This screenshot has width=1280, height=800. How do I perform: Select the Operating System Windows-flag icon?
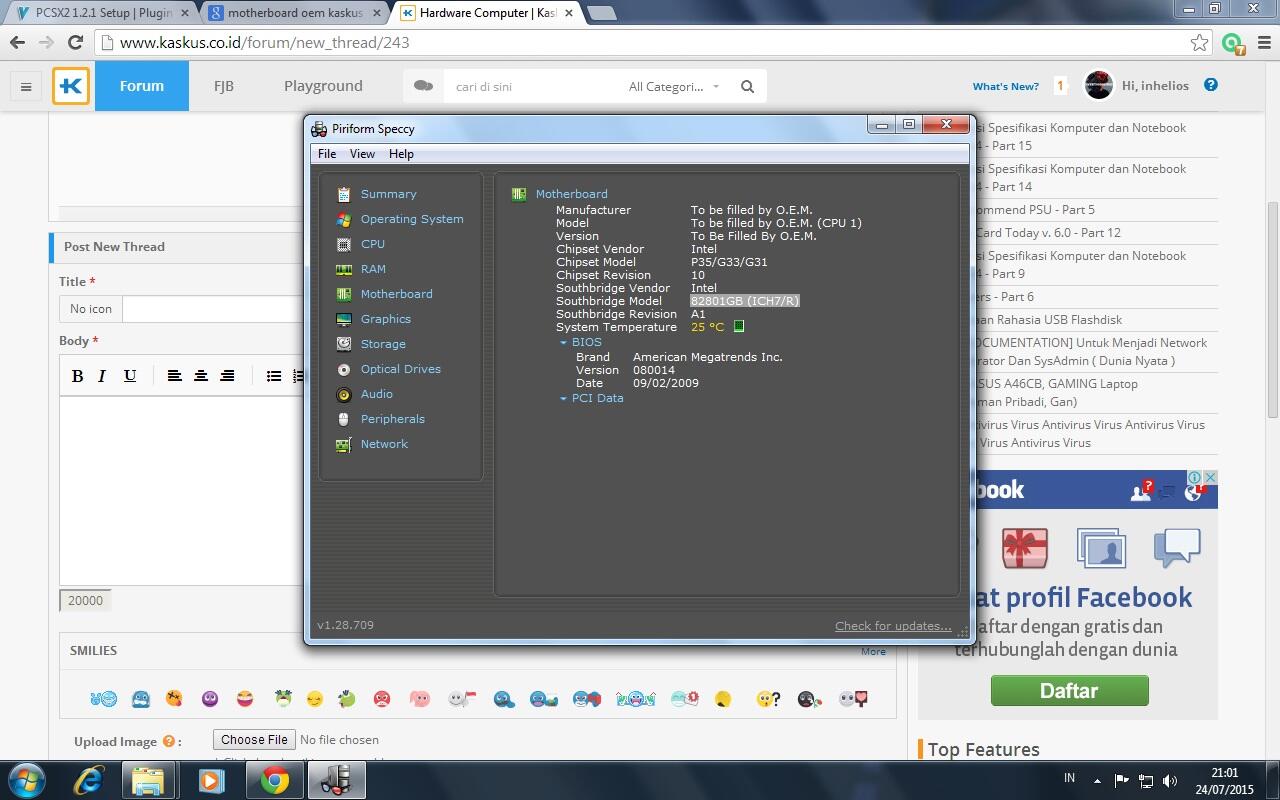click(344, 219)
